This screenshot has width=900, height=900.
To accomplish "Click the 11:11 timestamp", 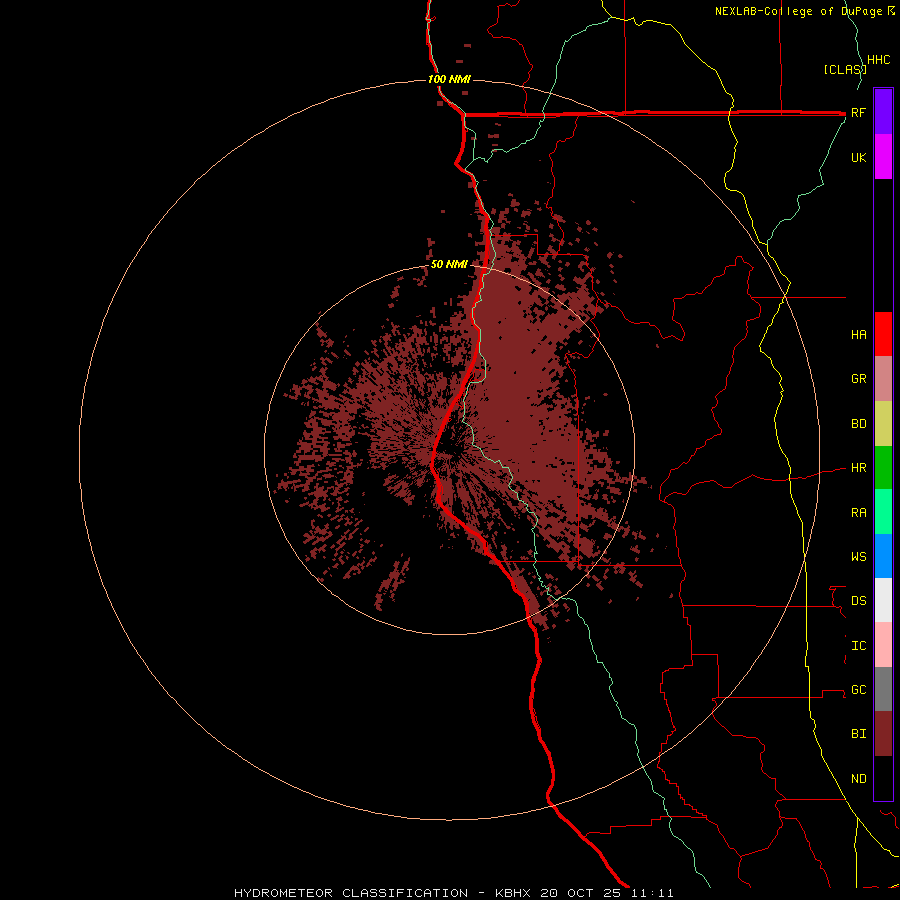I will [651, 893].
